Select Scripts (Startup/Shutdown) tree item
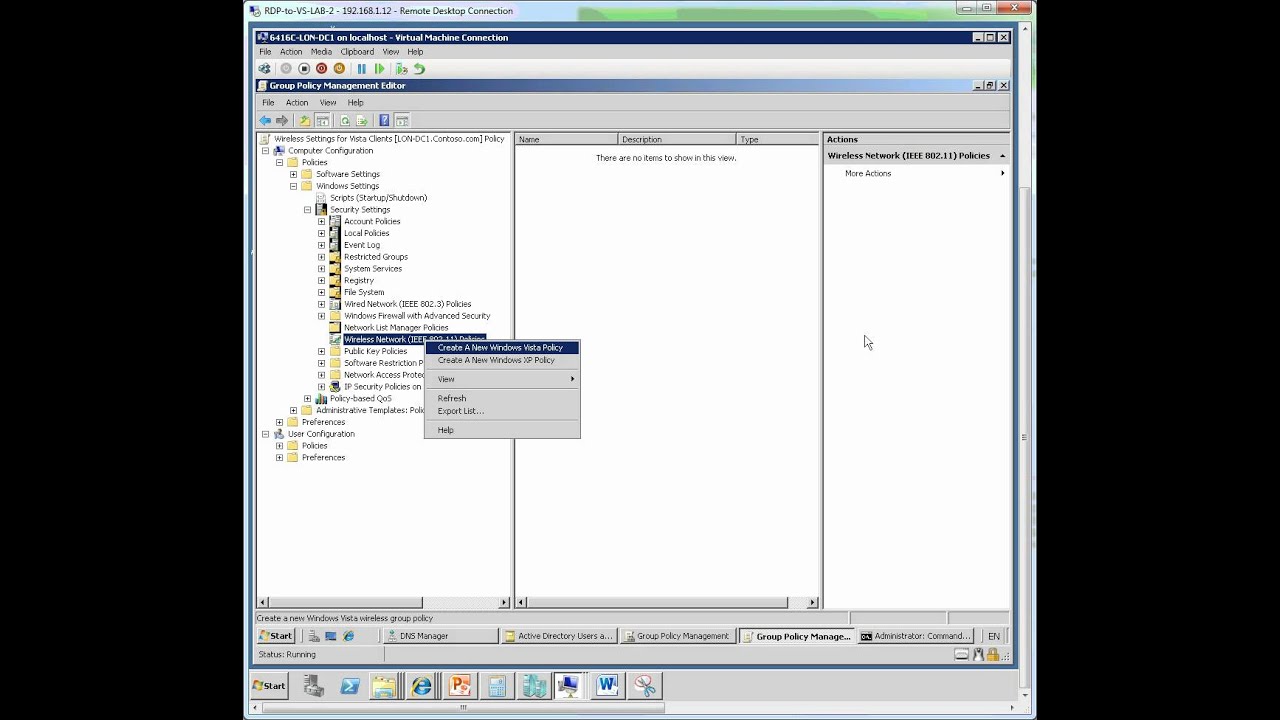 click(378, 198)
